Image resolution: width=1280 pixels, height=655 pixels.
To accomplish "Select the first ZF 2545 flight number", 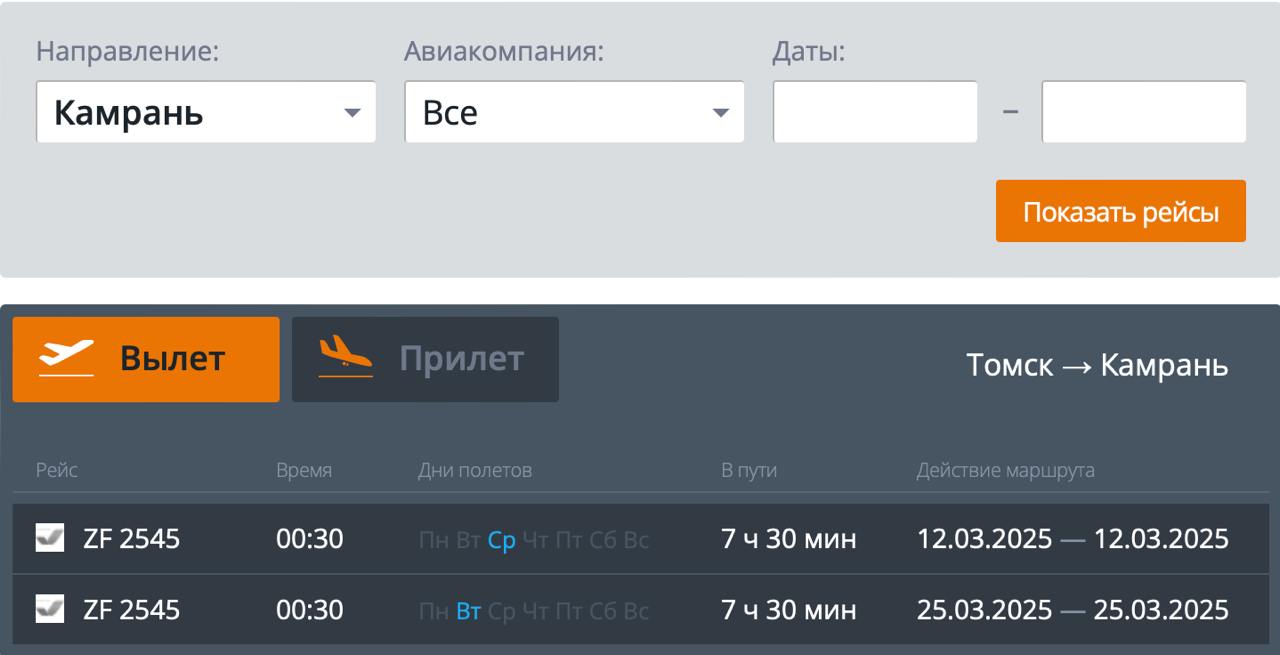I will 131,539.
